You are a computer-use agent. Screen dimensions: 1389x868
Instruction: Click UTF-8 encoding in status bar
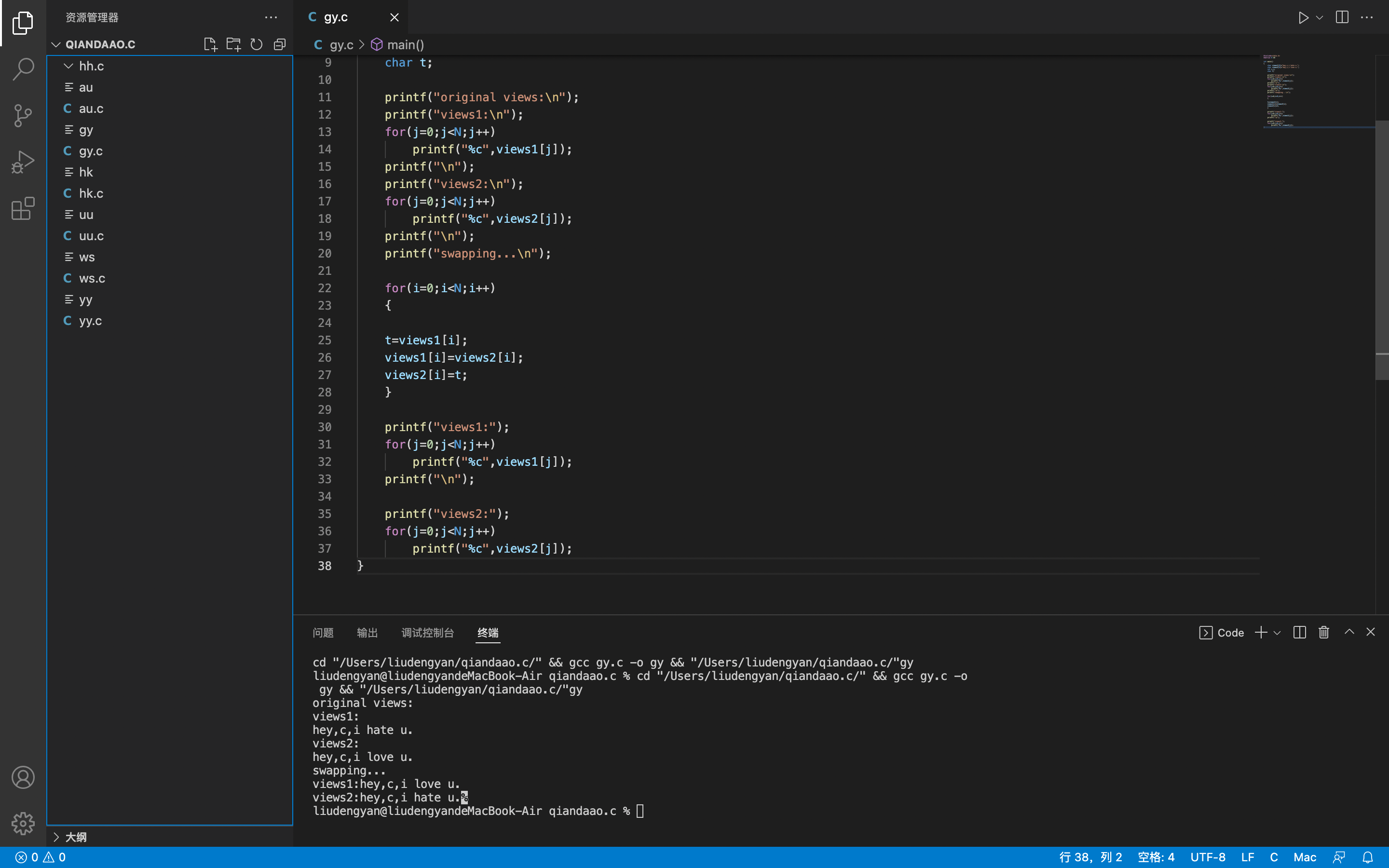(x=1207, y=856)
